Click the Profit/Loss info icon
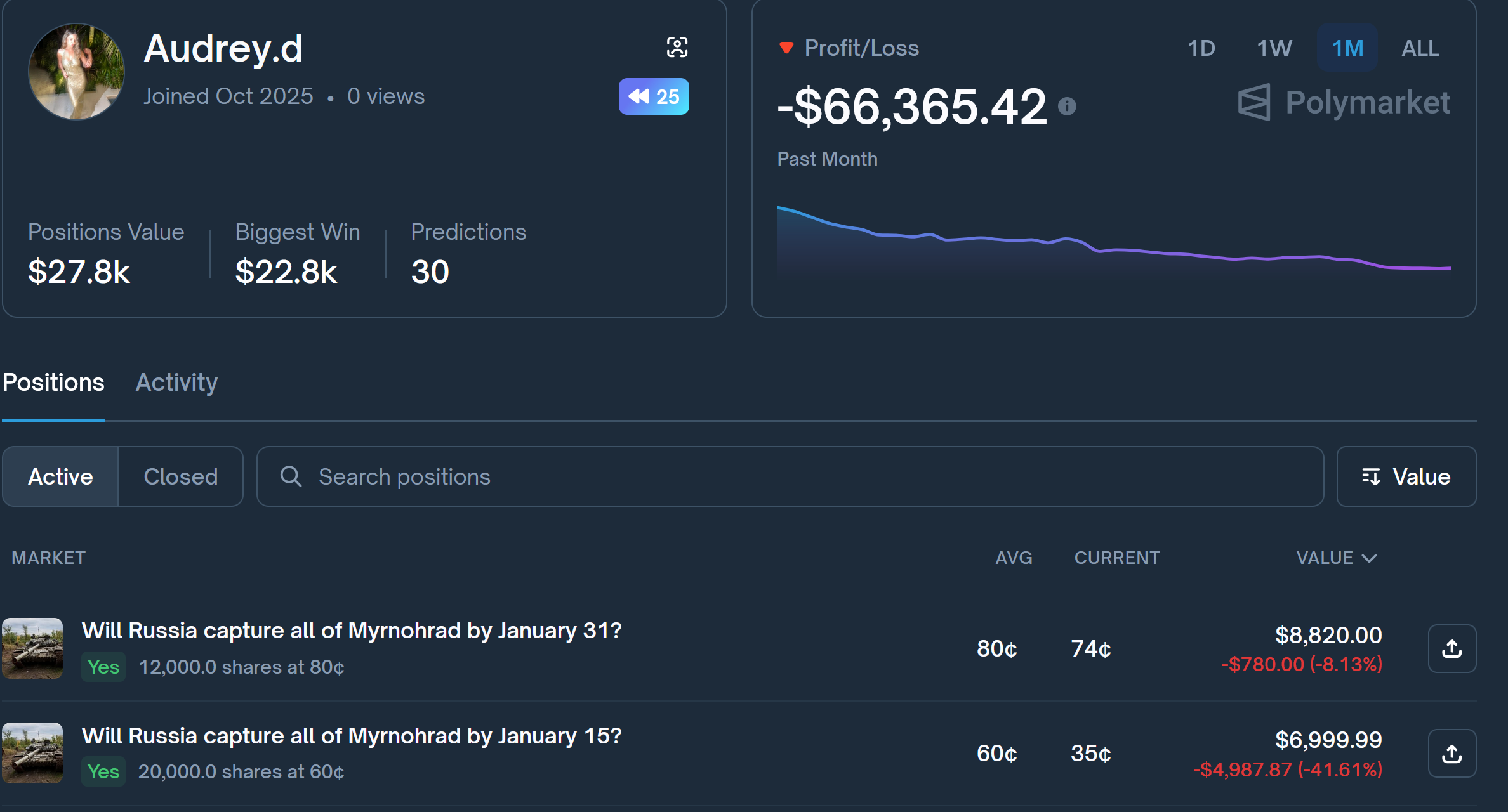This screenshot has width=1508, height=812. (1067, 106)
